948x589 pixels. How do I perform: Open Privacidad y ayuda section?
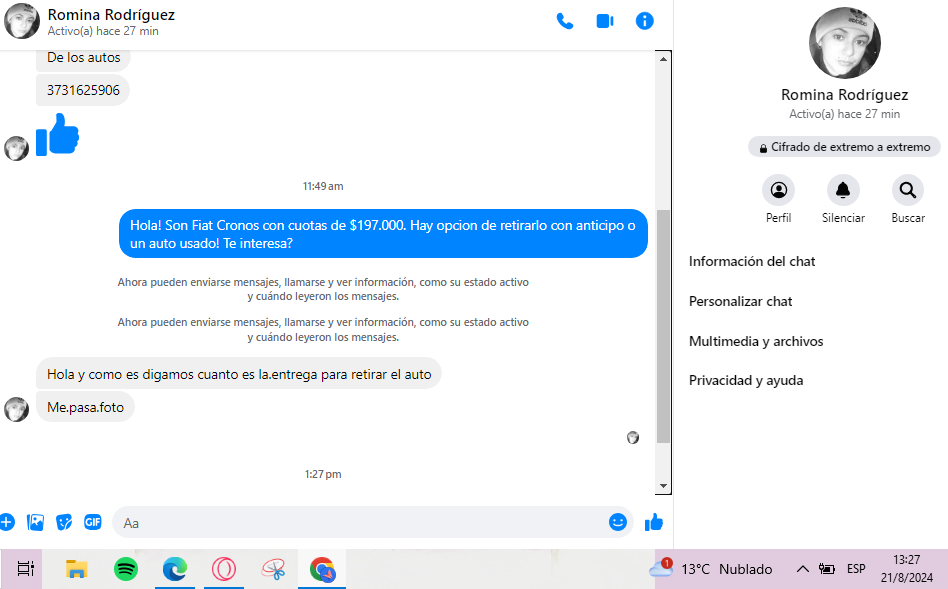(746, 380)
